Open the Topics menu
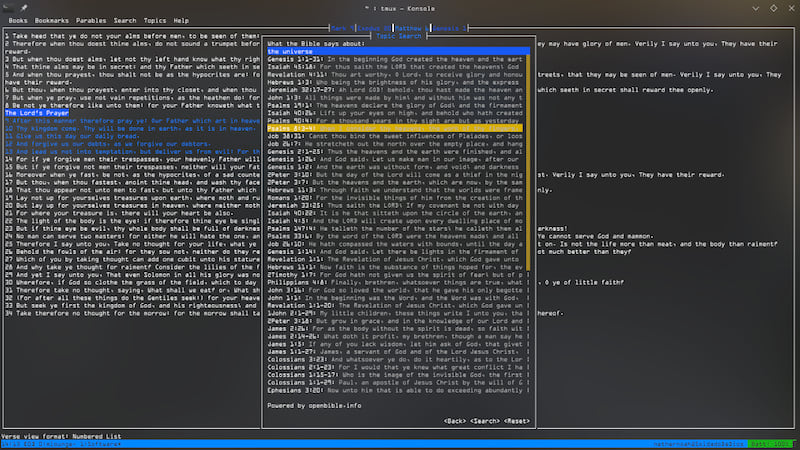The height and width of the screenshot is (450, 800). coord(155,21)
